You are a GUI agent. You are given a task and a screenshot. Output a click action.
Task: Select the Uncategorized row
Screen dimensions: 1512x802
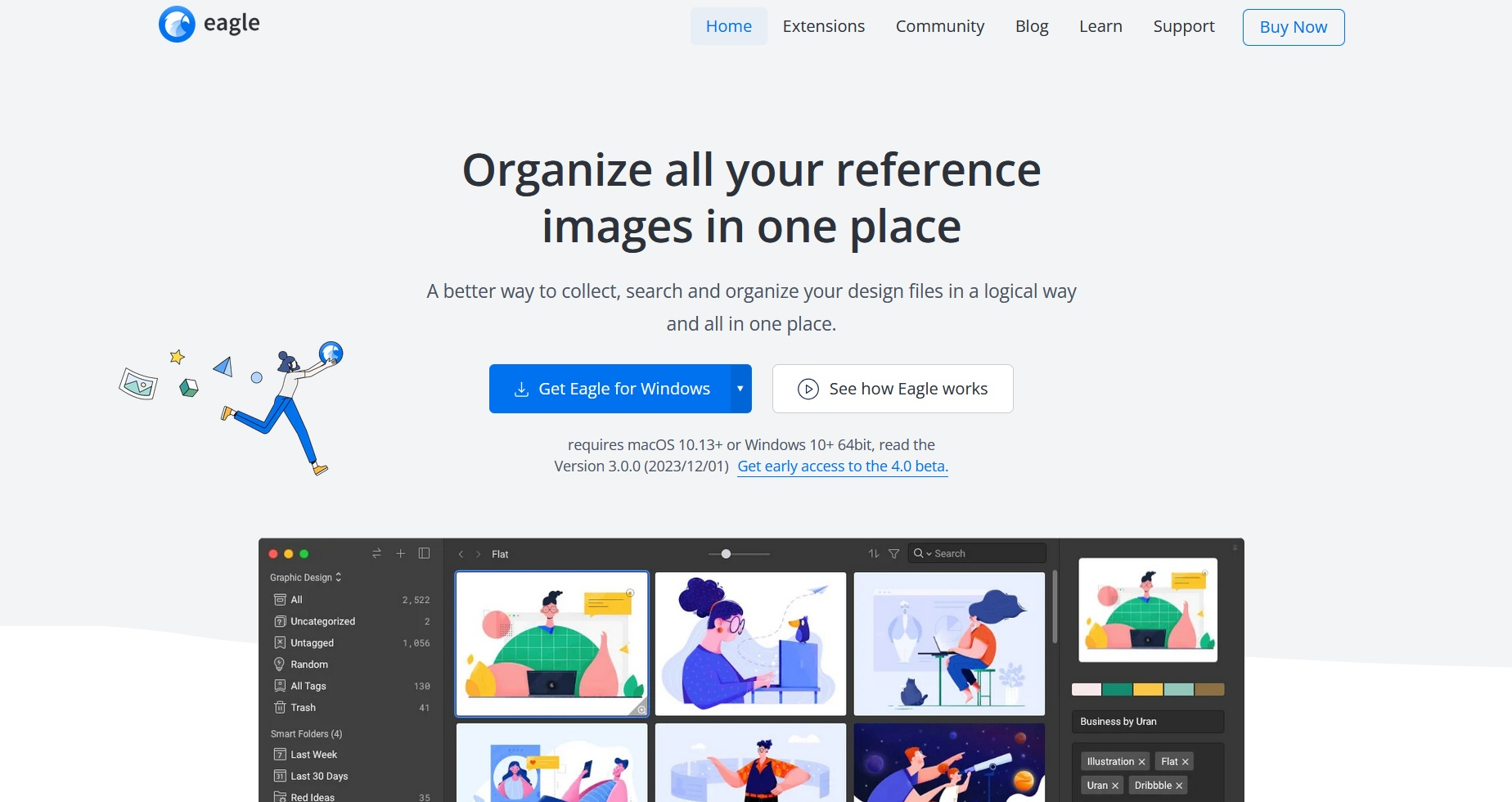coord(350,621)
